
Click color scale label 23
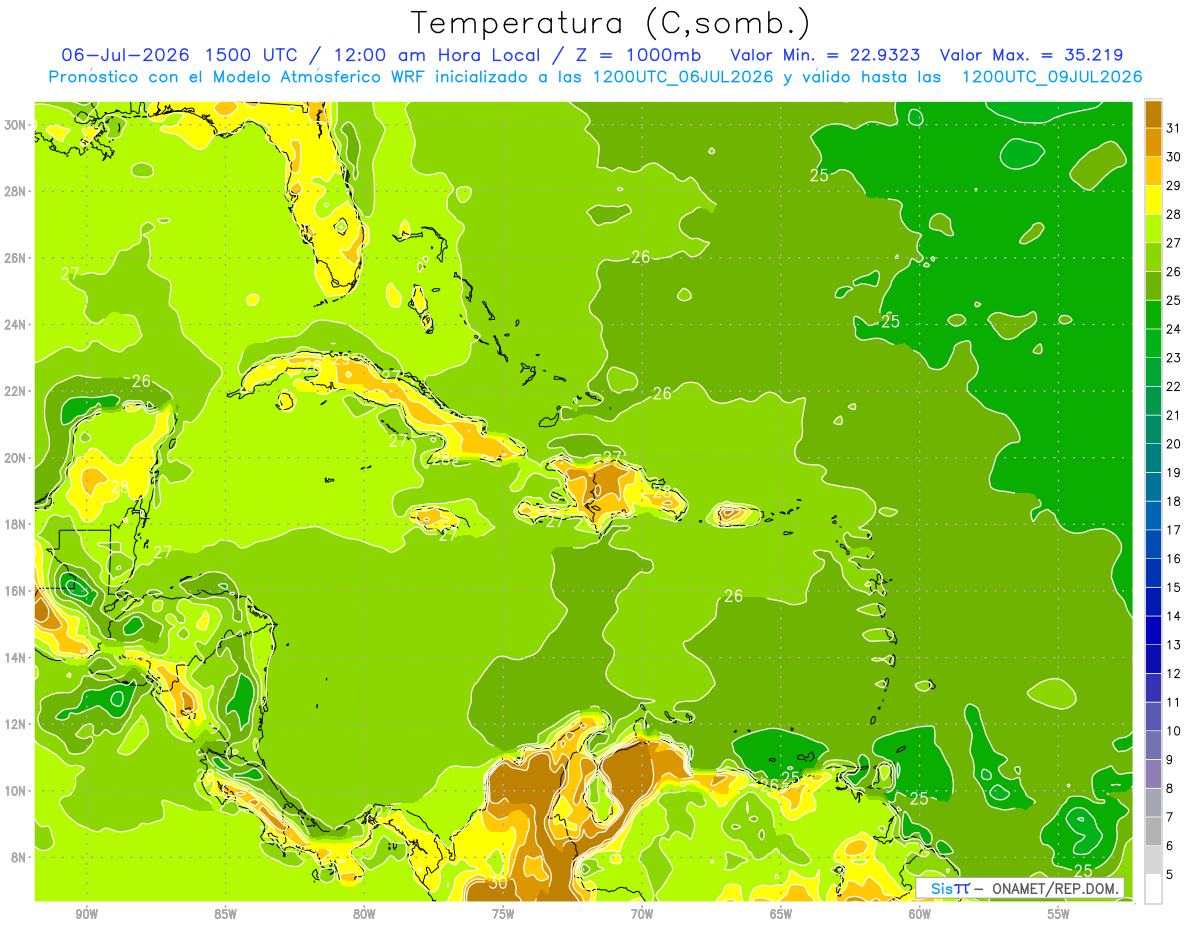pyautogui.click(x=1174, y=358)
